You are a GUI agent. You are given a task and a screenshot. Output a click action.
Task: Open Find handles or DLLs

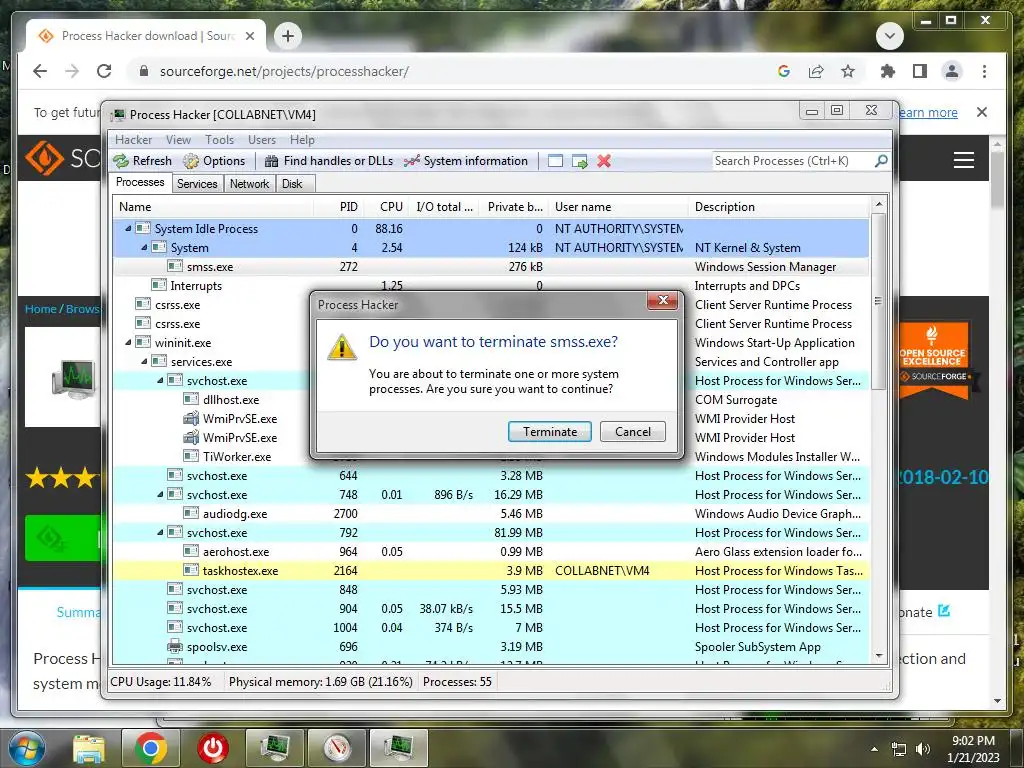(x=329, y=161)
